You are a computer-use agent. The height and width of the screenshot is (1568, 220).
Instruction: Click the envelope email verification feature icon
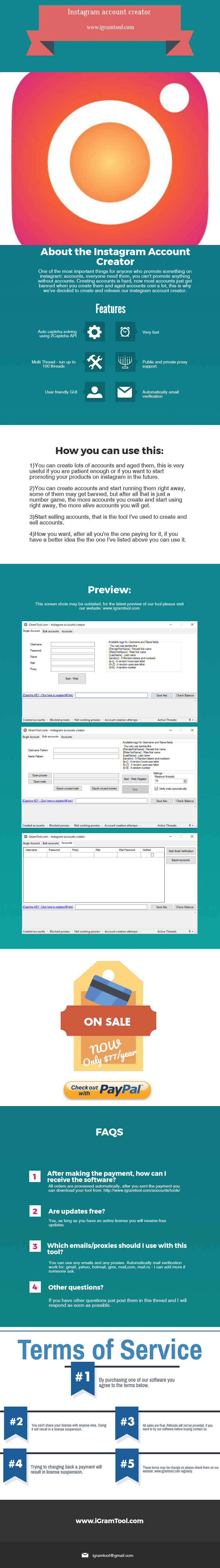point(125,391)
